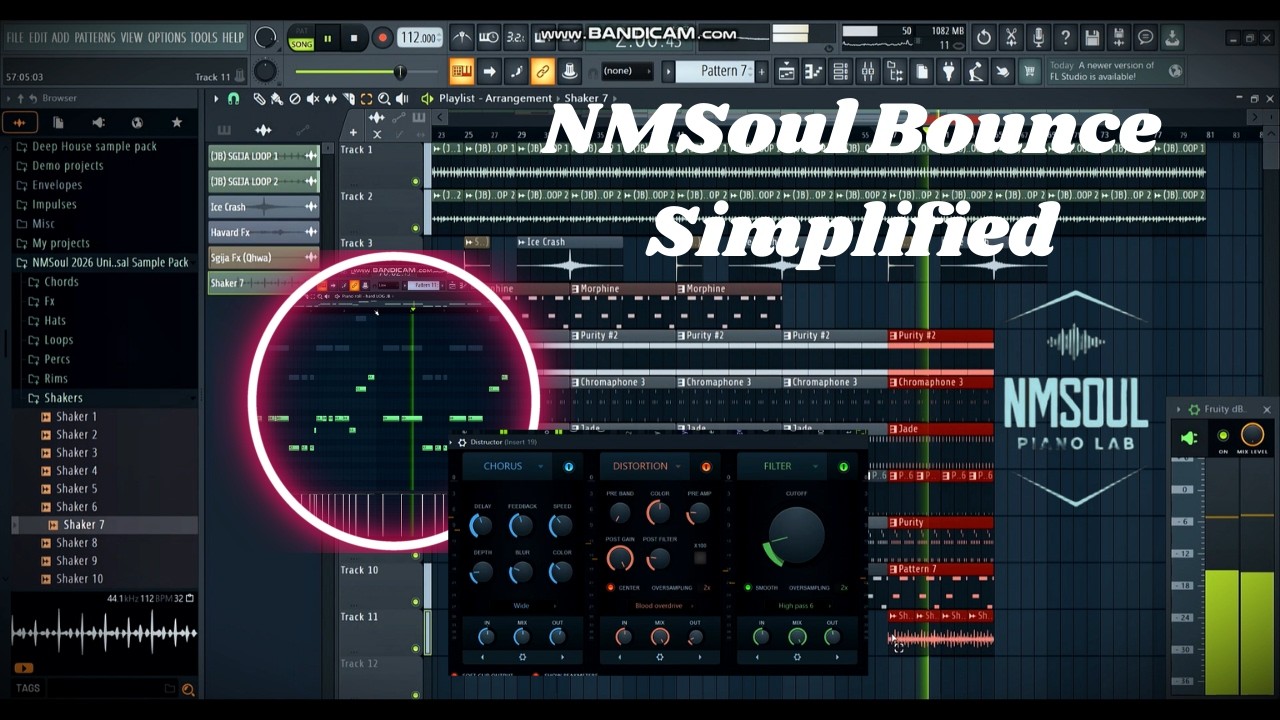
Task: Expand the Chords folder
Action: coord(60,282)
